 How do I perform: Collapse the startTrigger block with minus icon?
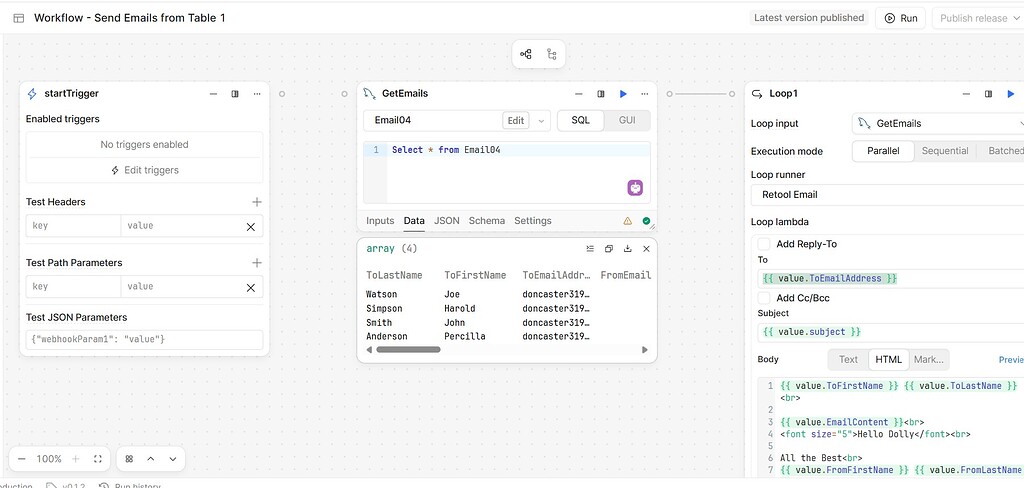pyautogui.click(x=213, y=94)
